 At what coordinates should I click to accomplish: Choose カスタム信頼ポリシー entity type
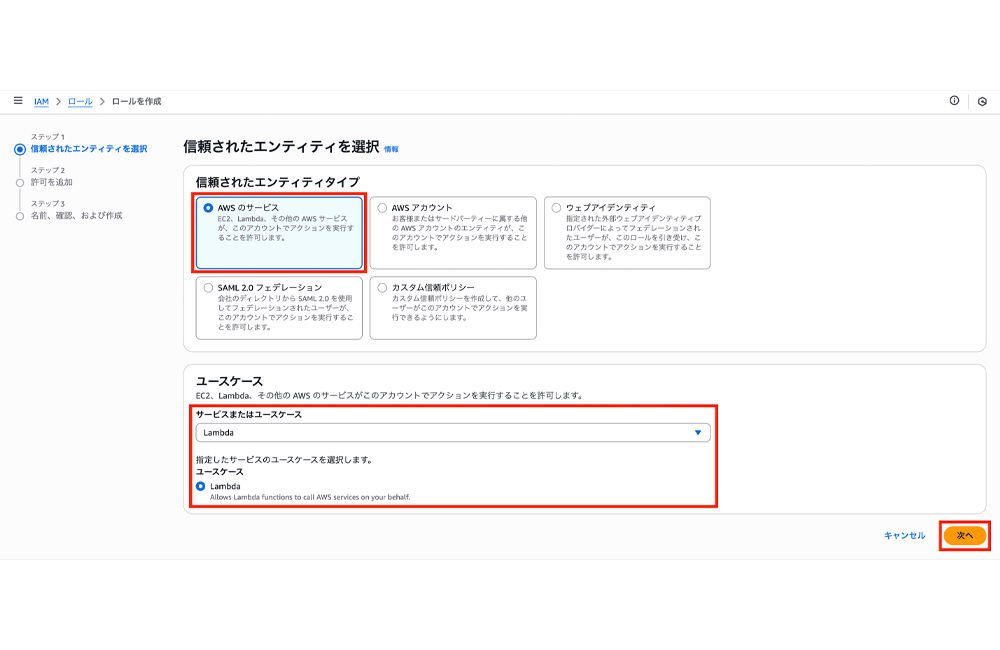(x=381, y=288)
